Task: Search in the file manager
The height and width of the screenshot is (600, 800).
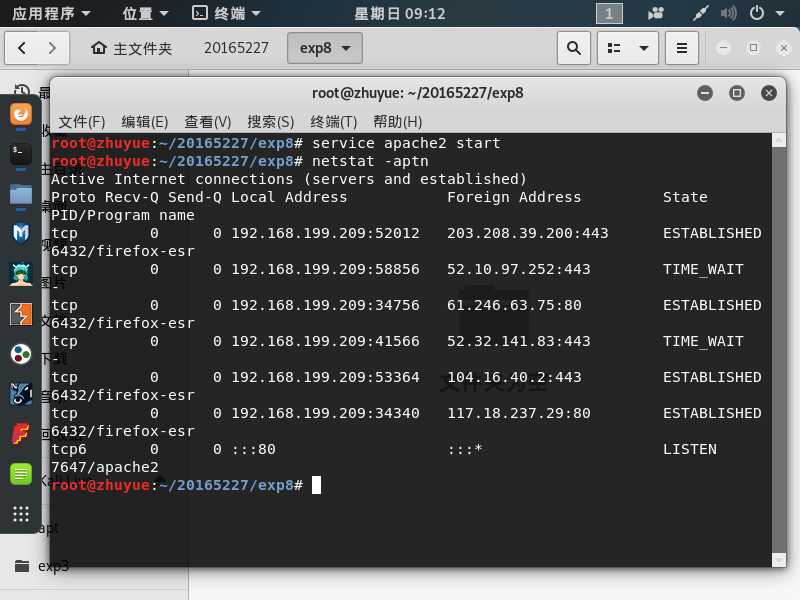Action: tap(574, 48)
